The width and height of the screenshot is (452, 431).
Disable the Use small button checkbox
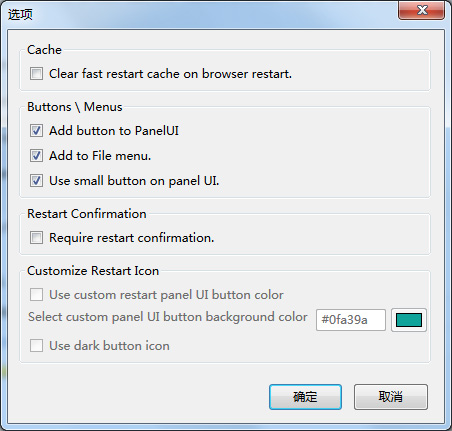point(36,181)
